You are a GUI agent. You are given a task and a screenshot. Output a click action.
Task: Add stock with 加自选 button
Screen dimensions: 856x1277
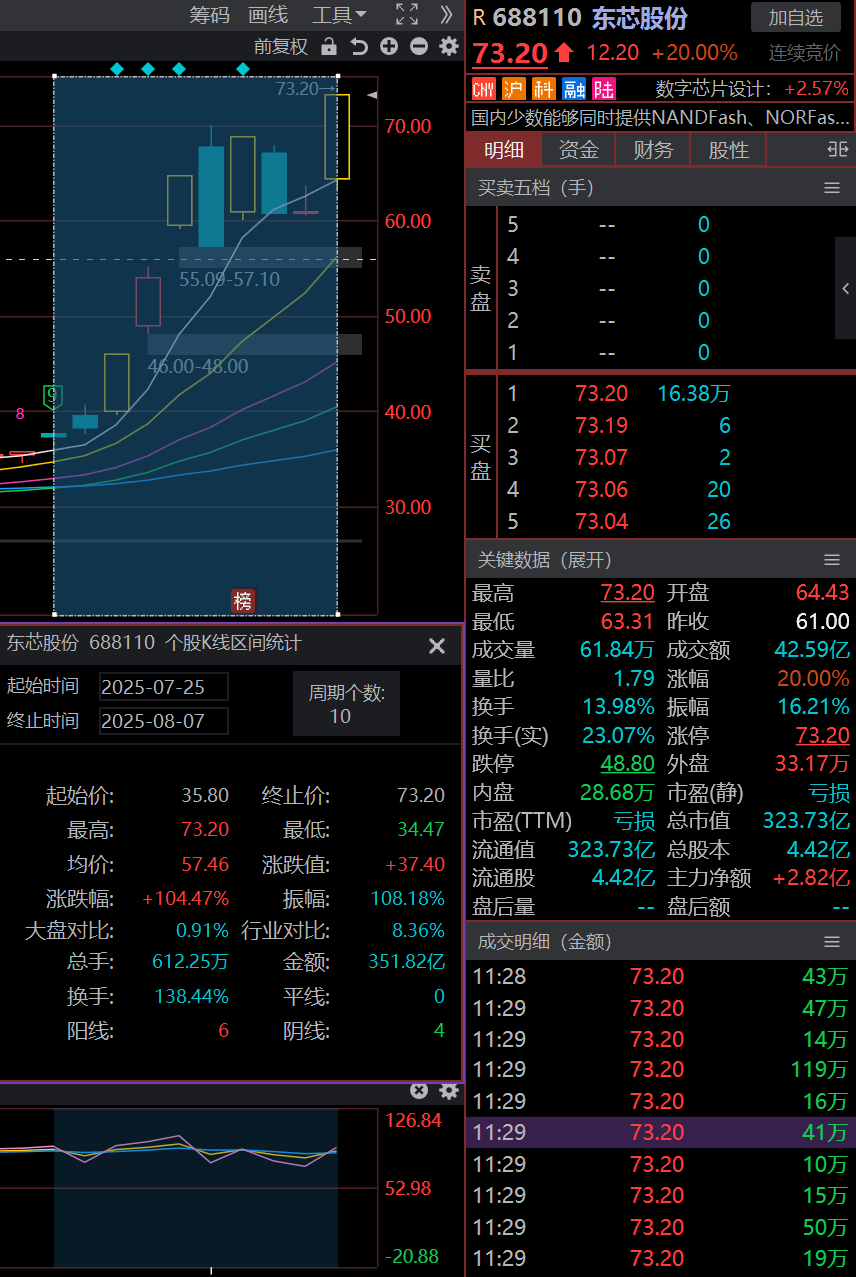[796, 17]
